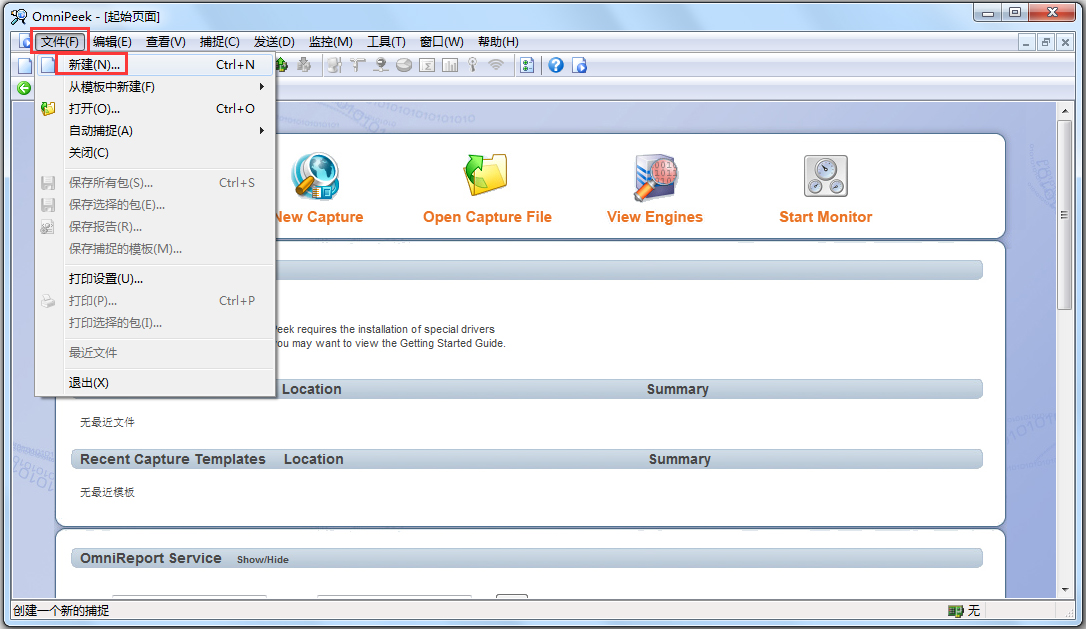Screen dimensions: 1086x629
Task: Click the Open Capture File folder icon
Action: (486, 176)
